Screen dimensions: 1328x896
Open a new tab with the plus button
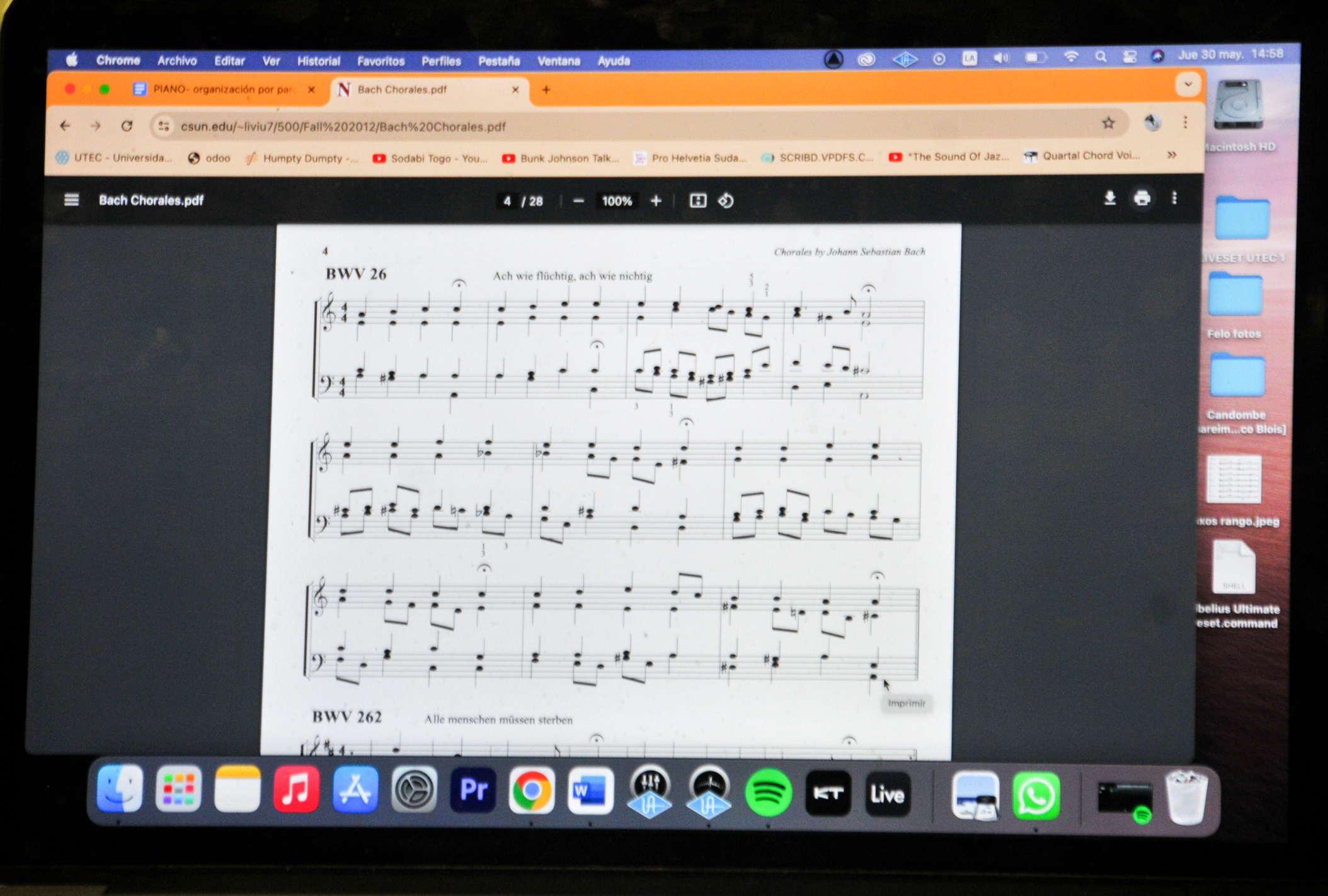point(546,89)
